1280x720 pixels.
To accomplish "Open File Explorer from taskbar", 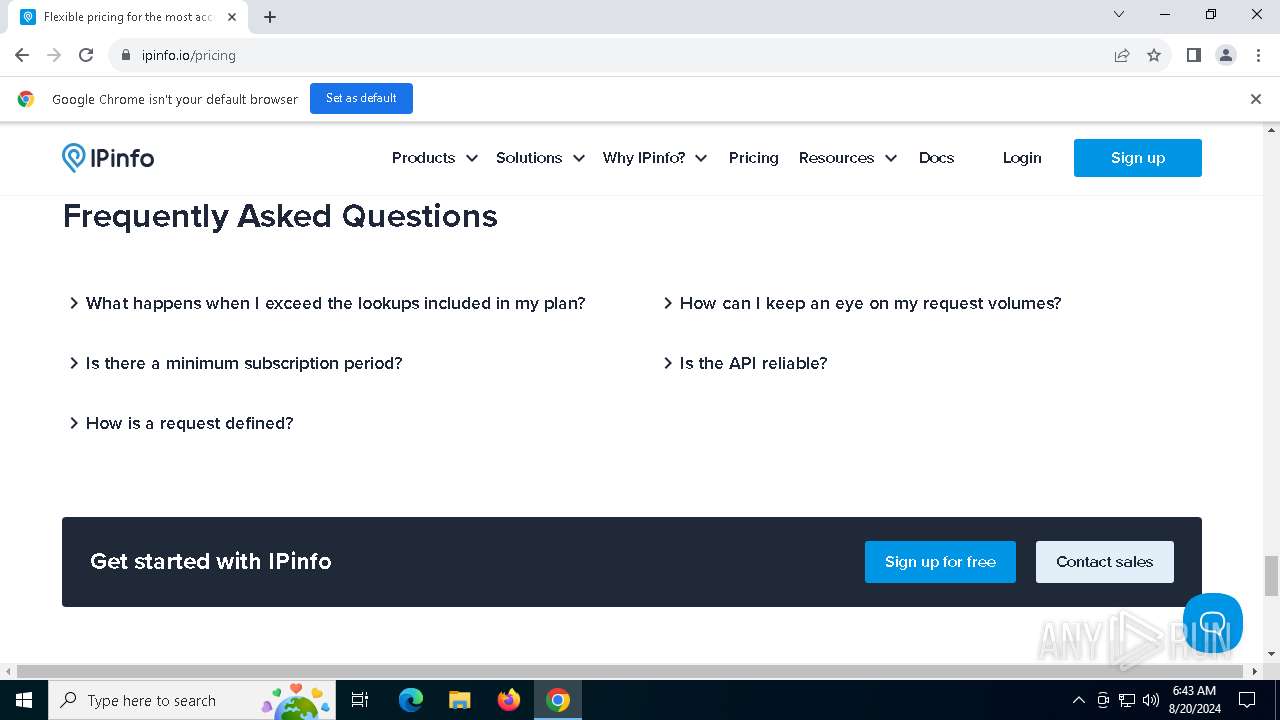I will coord(459,700).
